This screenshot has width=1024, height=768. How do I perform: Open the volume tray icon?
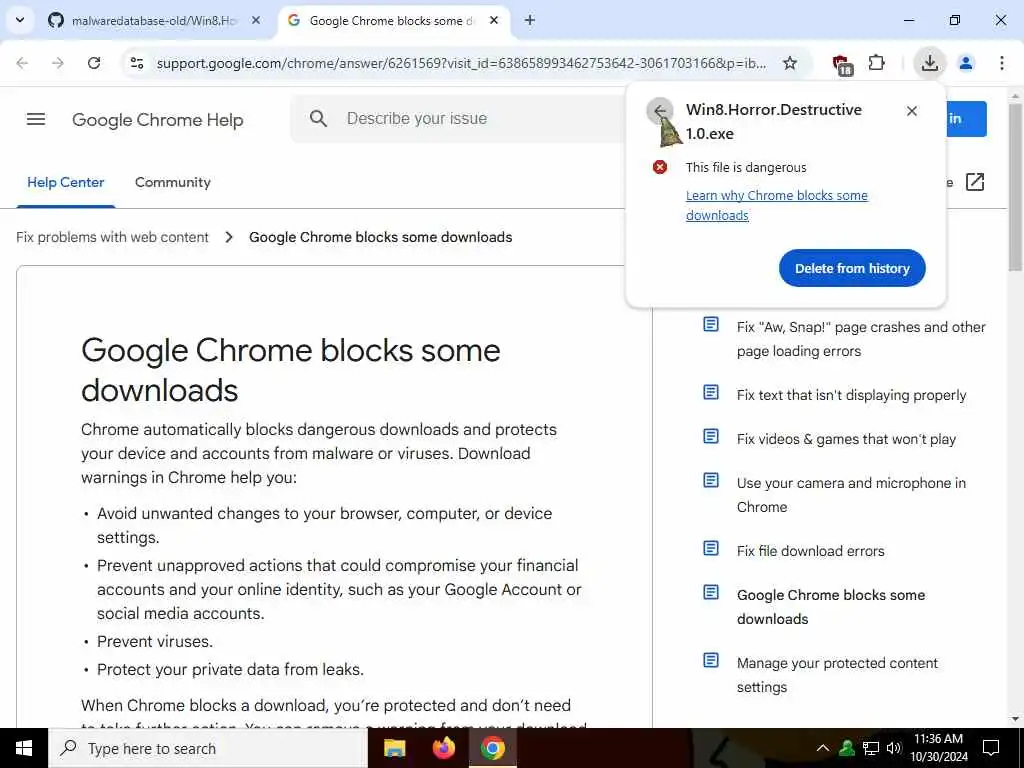893,748
